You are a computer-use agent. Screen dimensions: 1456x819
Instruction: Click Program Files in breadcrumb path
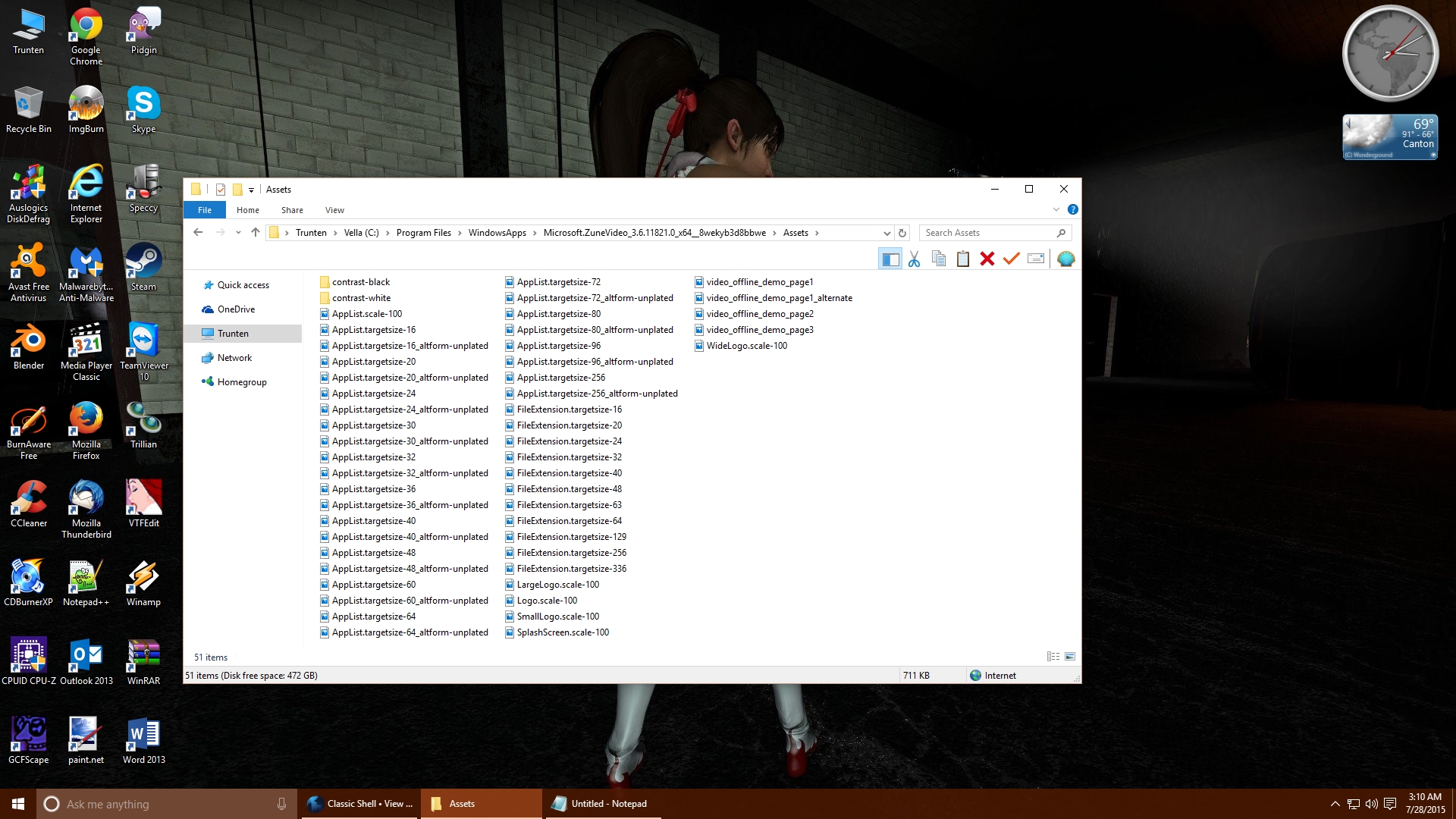click(423, 233)
